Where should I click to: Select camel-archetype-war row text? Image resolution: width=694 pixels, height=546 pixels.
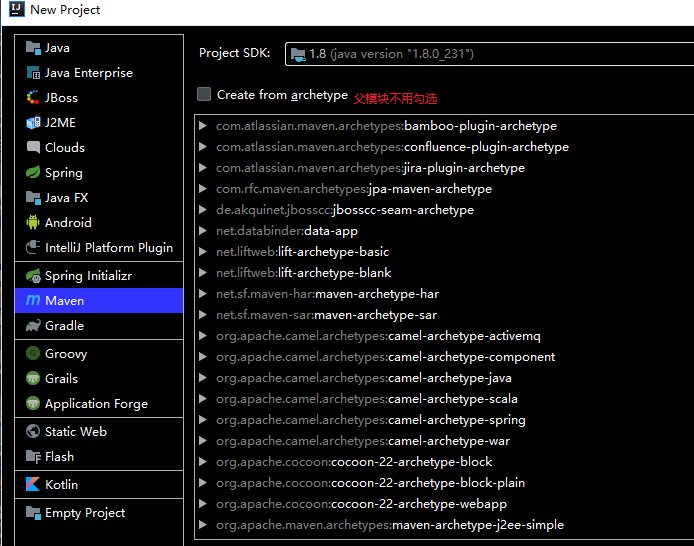363,441
